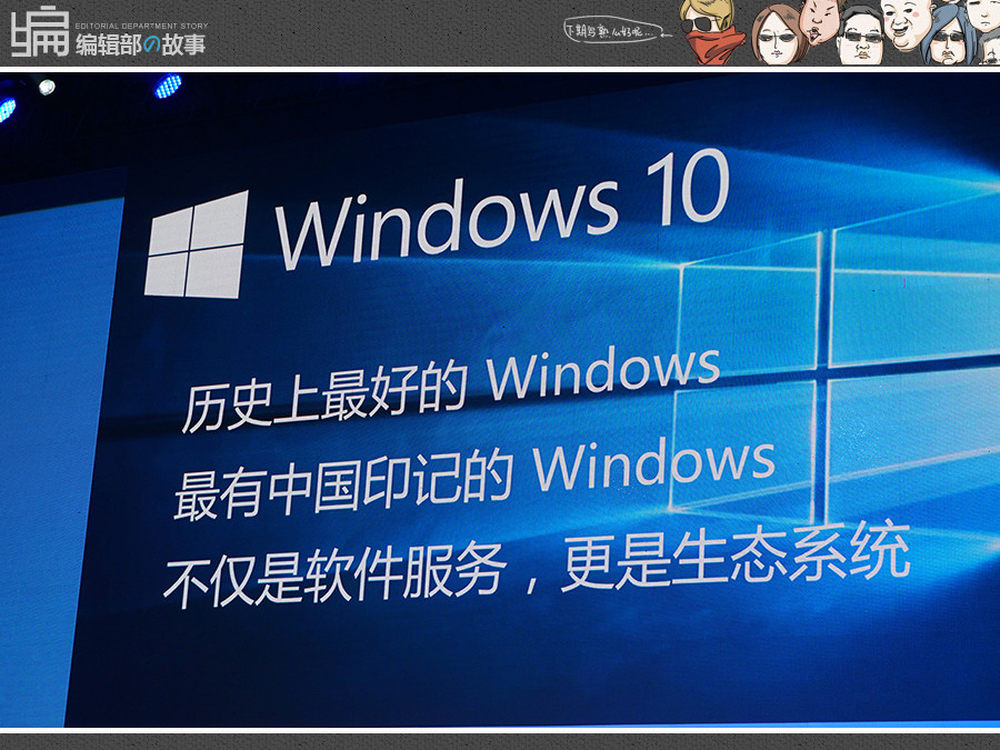The image size is (1000, 750).
Task: Click the Windows logo on the slide
Action: (x=196, y=246)
